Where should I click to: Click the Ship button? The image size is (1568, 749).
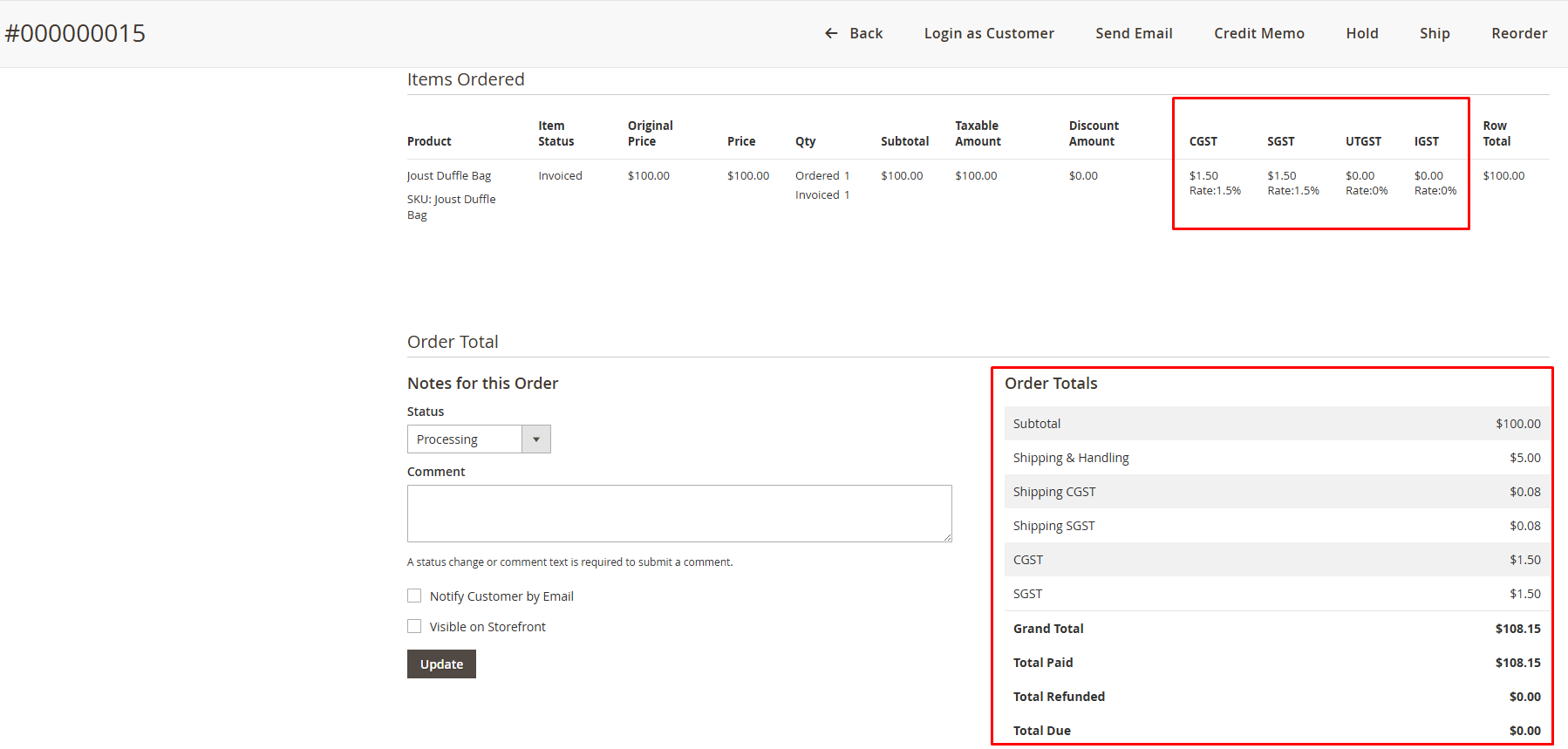[x=1435, y=33]
